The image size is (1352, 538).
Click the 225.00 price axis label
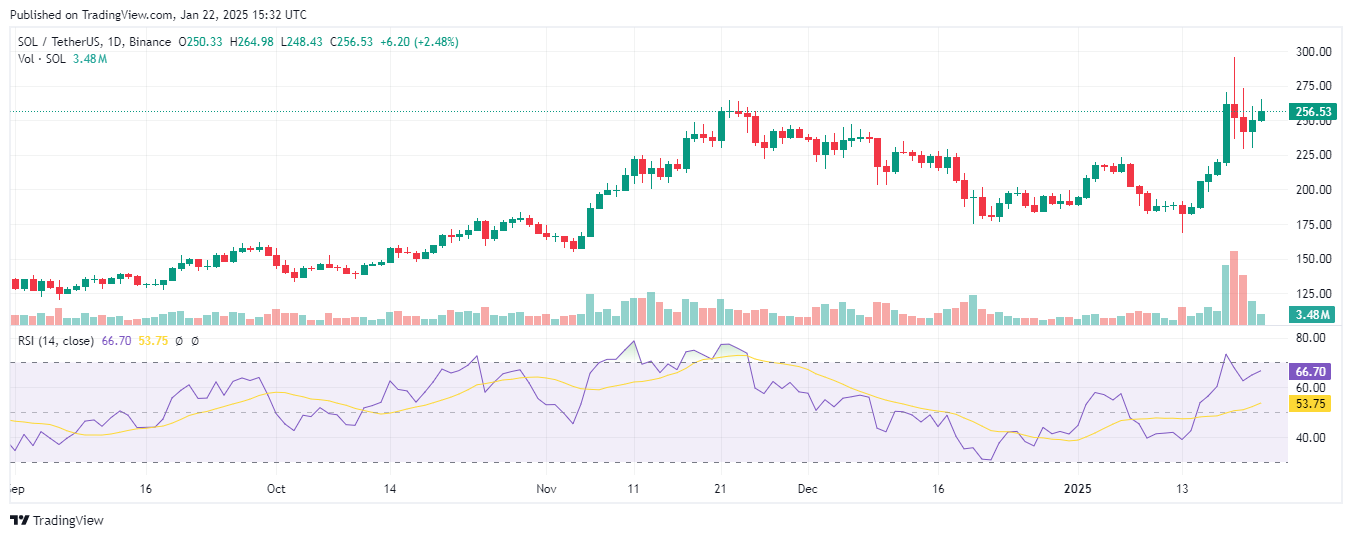(x=1313, y=155)
